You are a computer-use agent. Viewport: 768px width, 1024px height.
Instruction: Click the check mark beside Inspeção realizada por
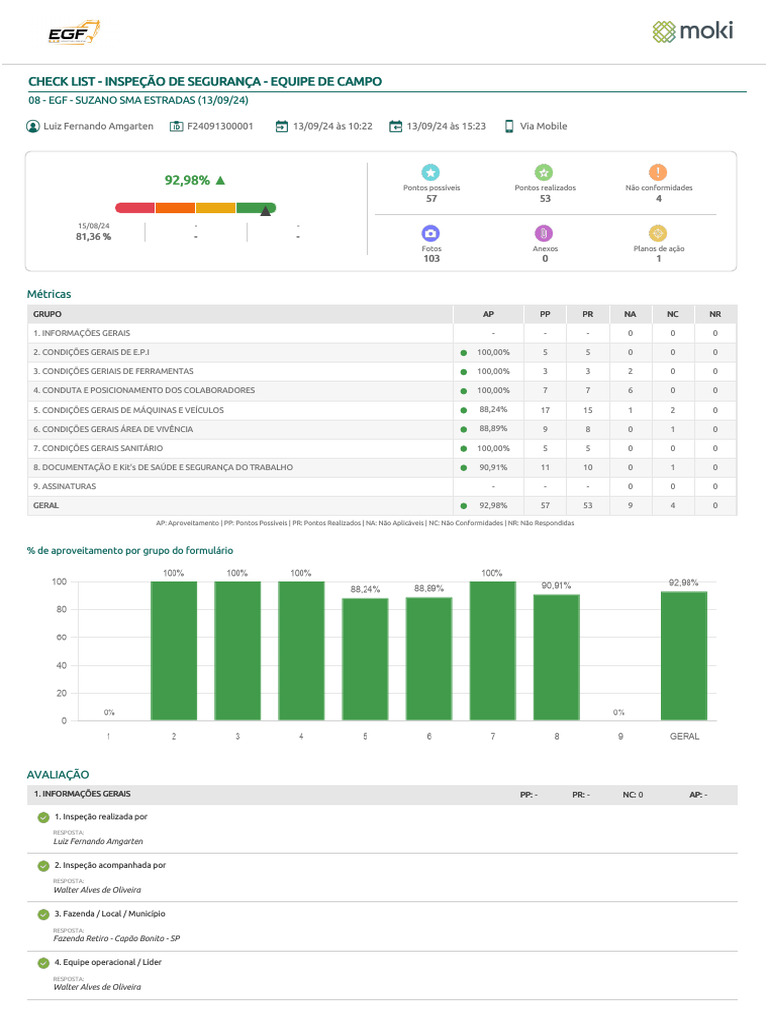[x=43, y=817]
